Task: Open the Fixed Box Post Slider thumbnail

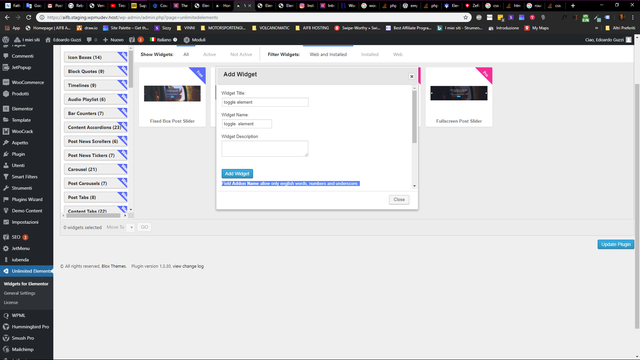Action: pos(172,93)
